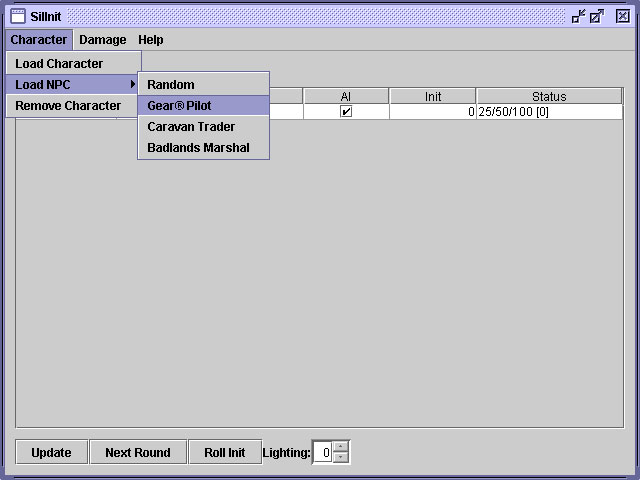
Task: Open the Help menu
Action: click(x=151, y=40)
